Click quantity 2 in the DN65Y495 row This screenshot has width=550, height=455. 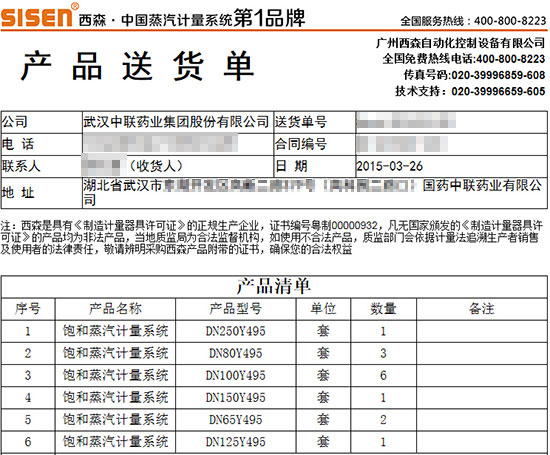(383, 420)
